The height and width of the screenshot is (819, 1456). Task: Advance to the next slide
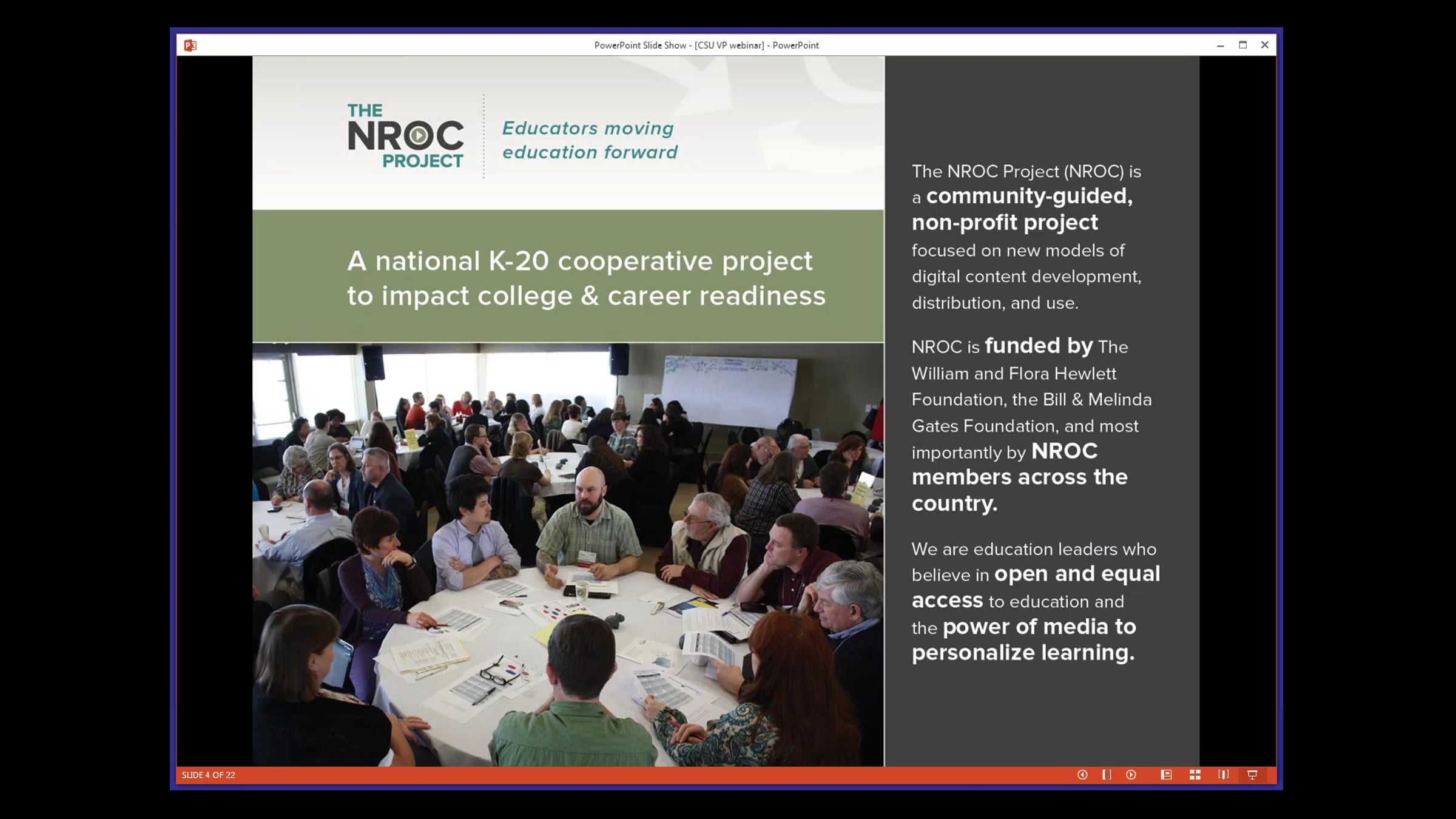click(x=1131, y=775)
